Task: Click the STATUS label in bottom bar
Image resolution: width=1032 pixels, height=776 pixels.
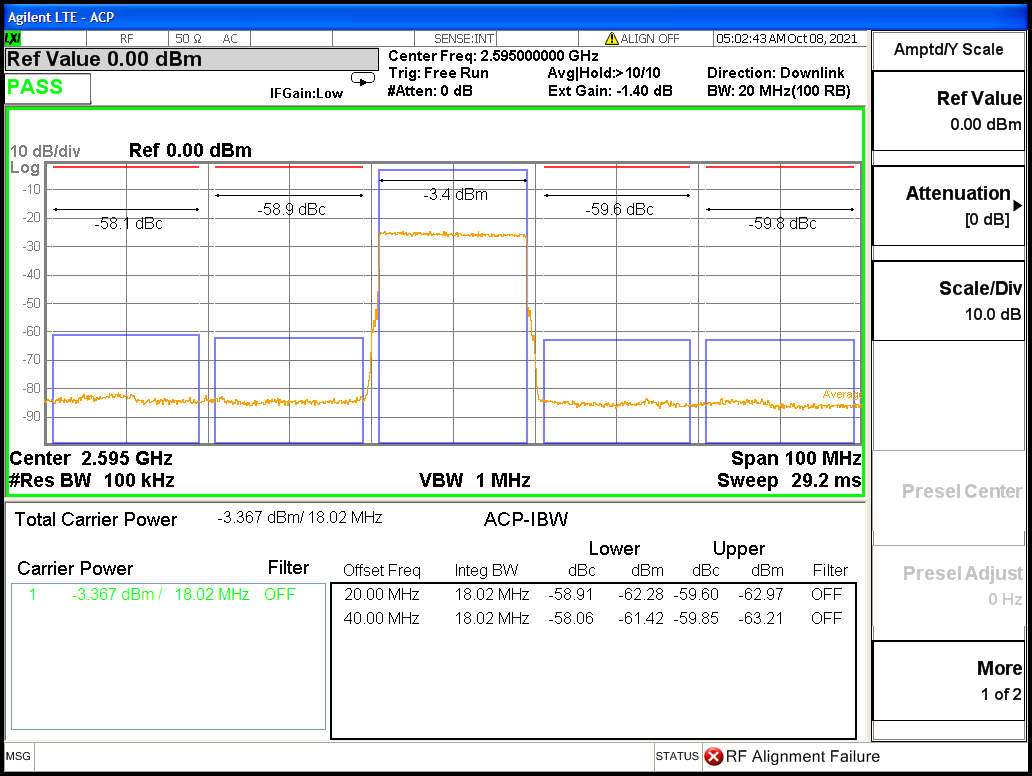Action: tap(677, 757)
